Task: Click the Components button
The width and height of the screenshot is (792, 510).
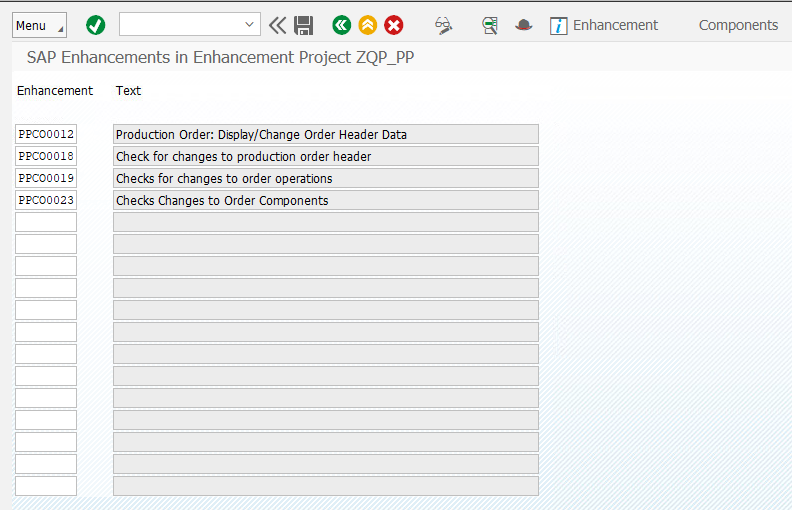Action: (x=738, y=25)
